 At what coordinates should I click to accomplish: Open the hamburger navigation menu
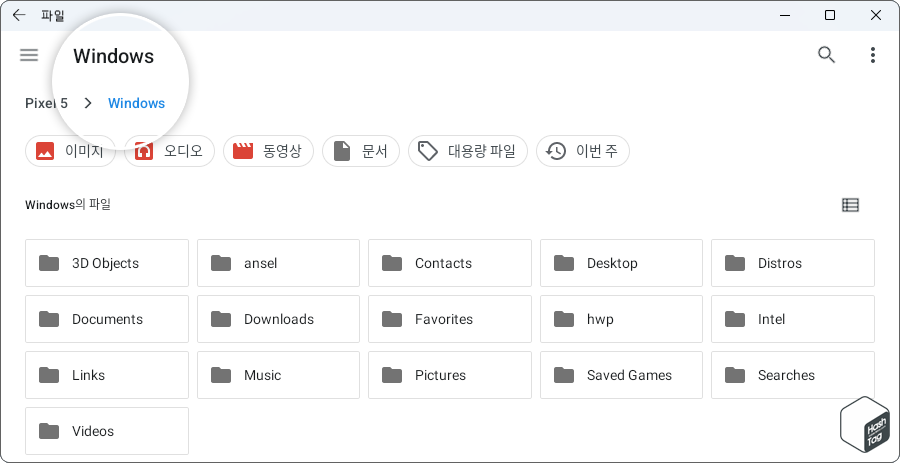29,55
